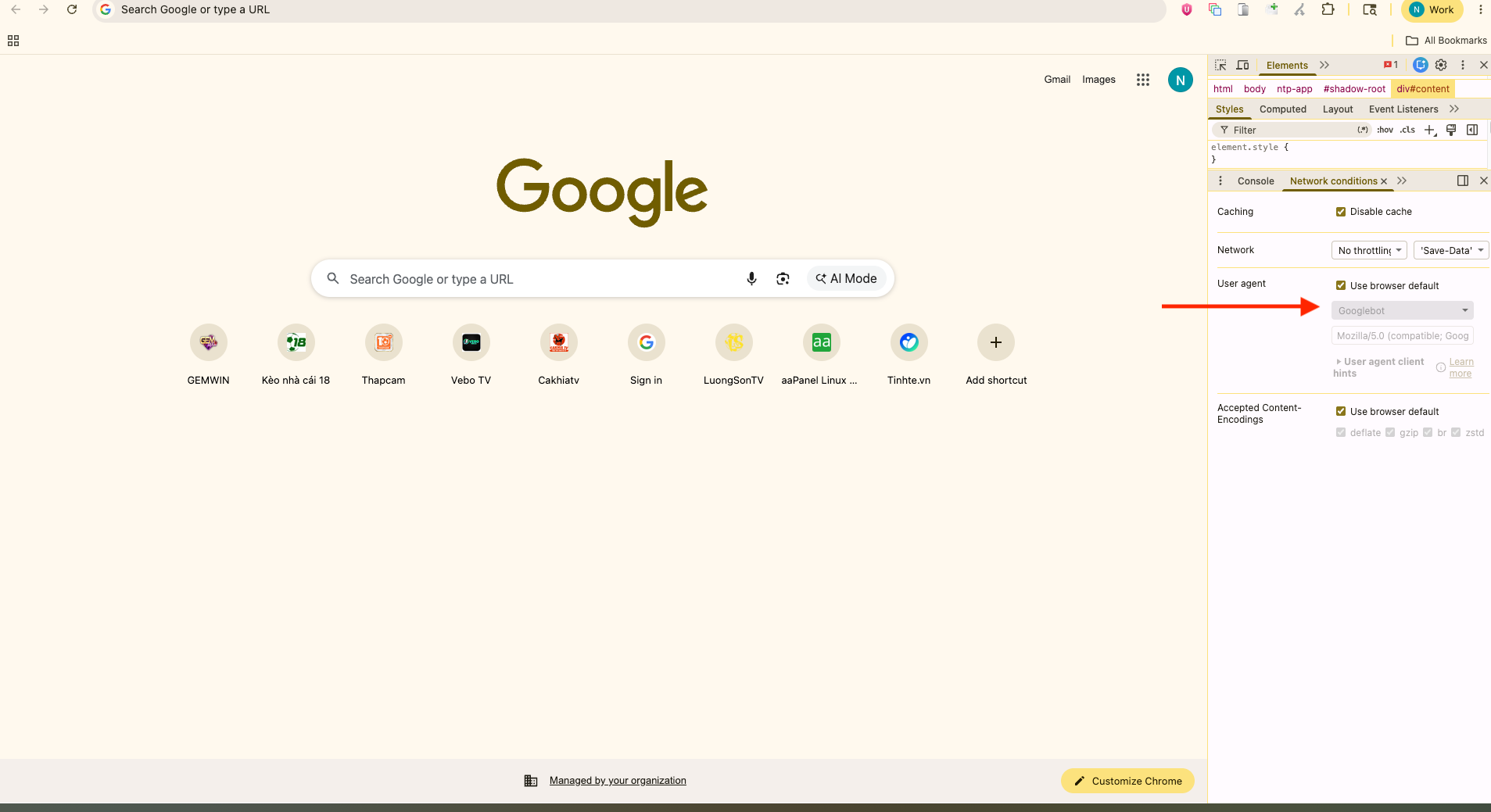Toggle the Disable cache checkbox
1491x812 pixels.
(x=1341, y=212)
